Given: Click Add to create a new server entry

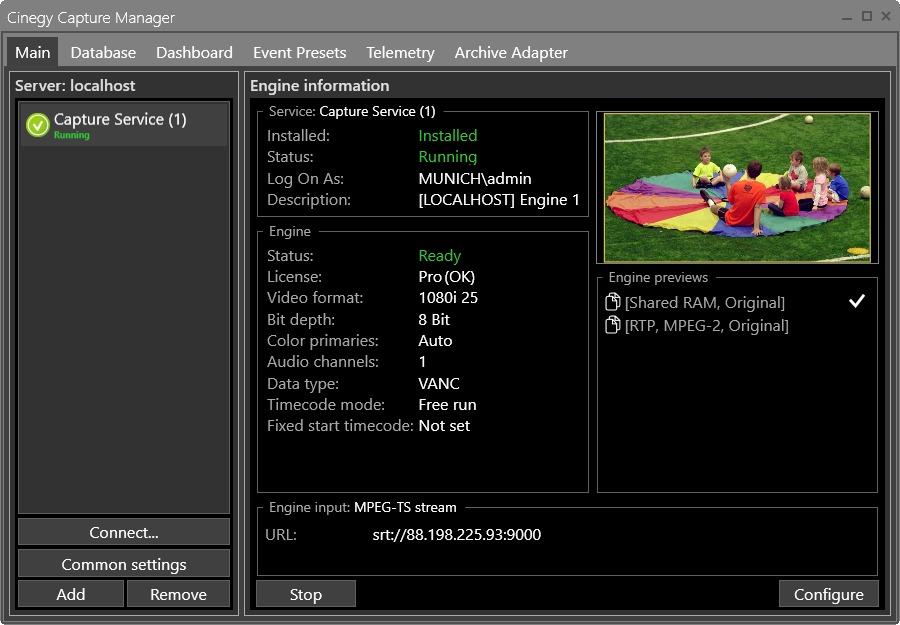Looking at the screenshot, I should [70, 593].
